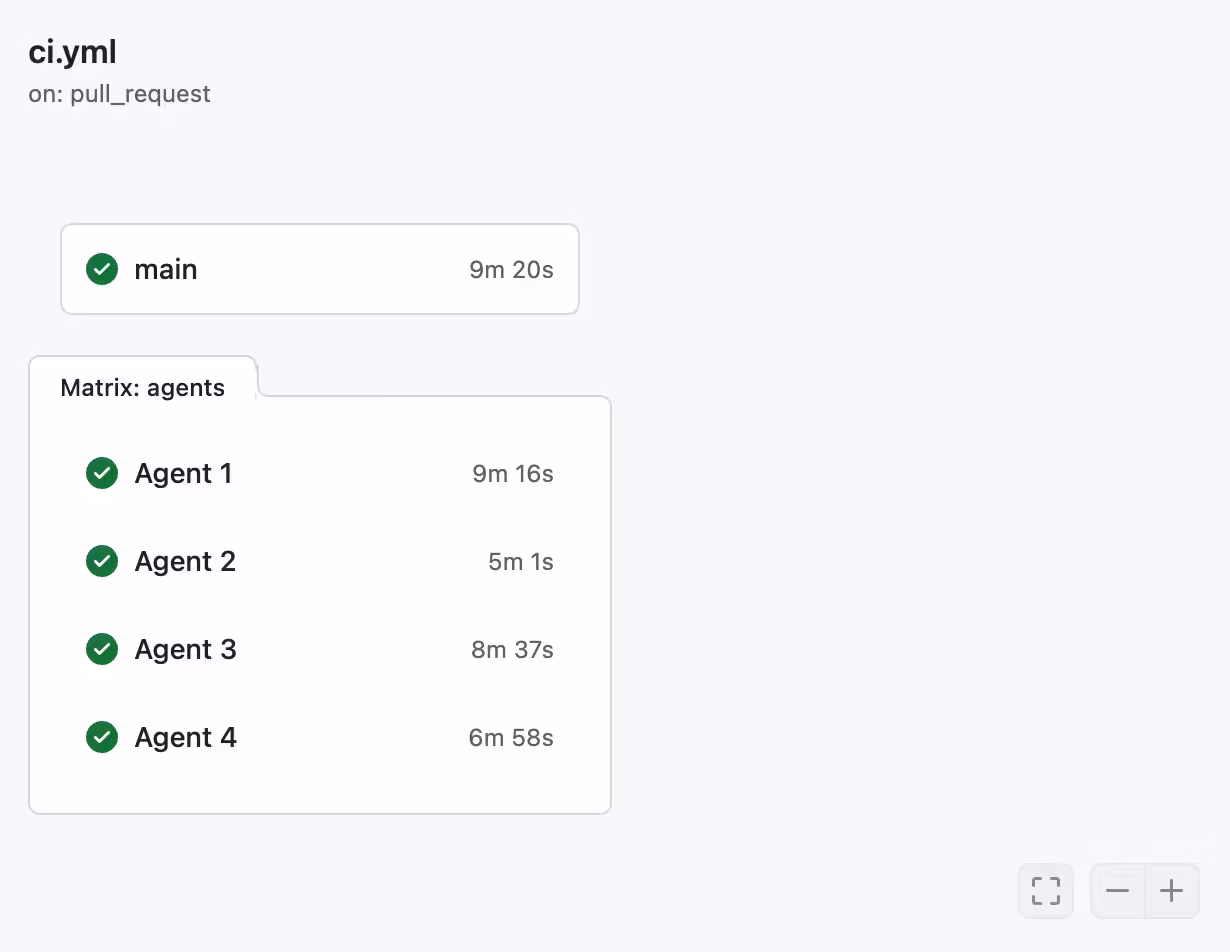Click Agent 3's 8m 37s duration

[512, 649]
